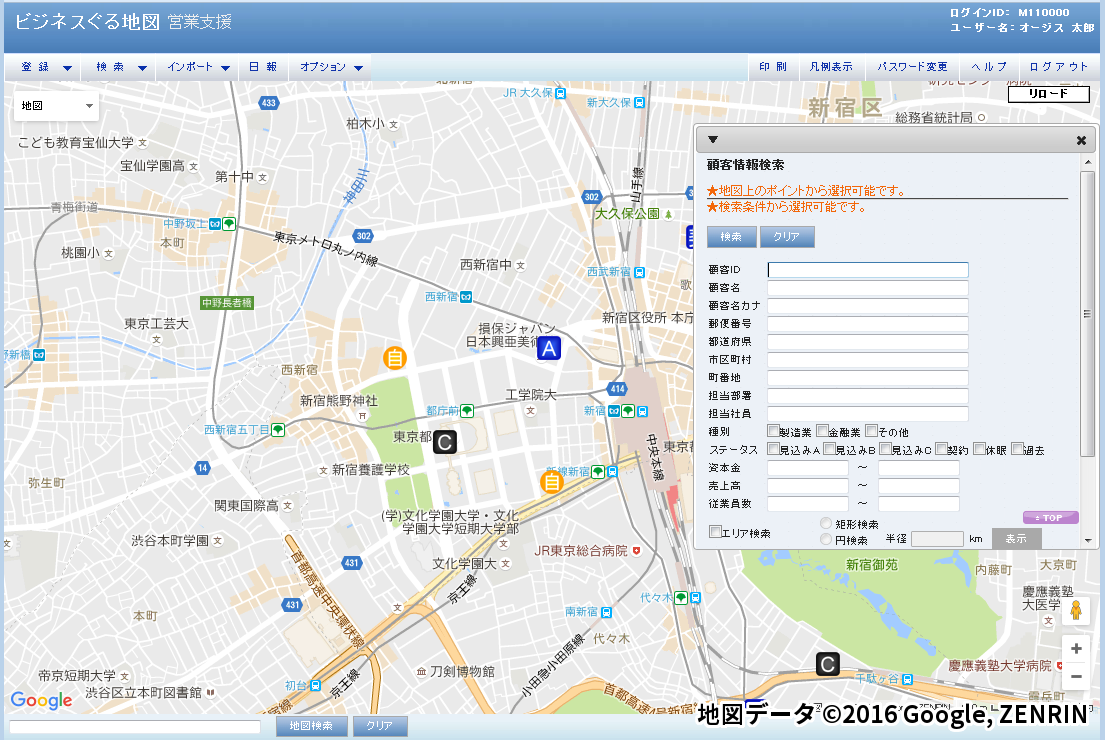Click the 西武新宿 station icon
The height and width of the screenshot is (740, 1105).
pos(639,272)
